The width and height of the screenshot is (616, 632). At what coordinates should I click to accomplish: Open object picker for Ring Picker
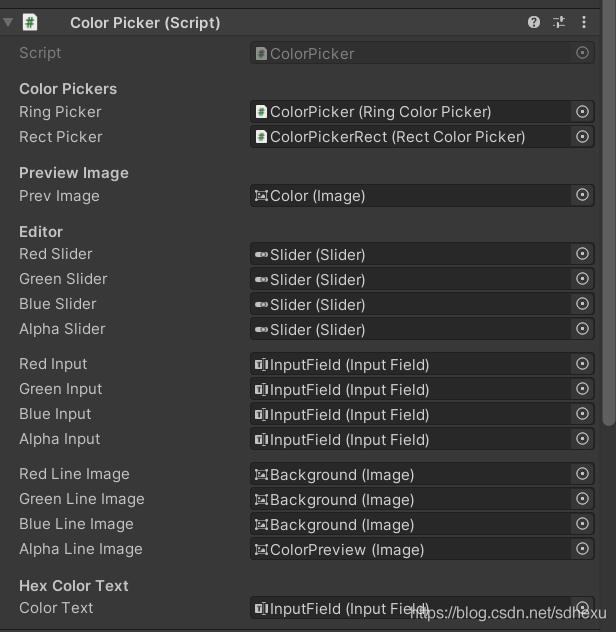582,112
